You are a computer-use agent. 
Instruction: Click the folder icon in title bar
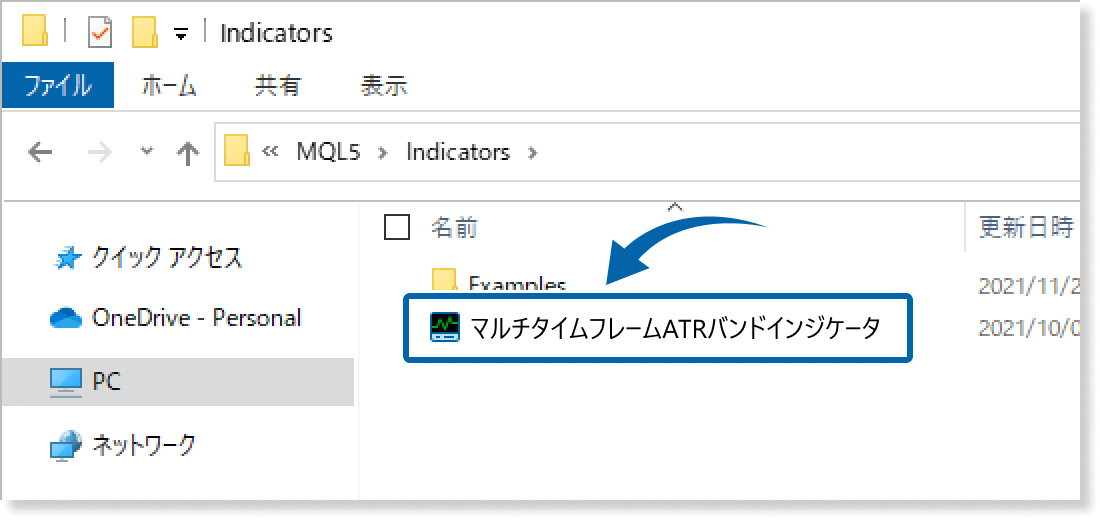click(34, 32)
